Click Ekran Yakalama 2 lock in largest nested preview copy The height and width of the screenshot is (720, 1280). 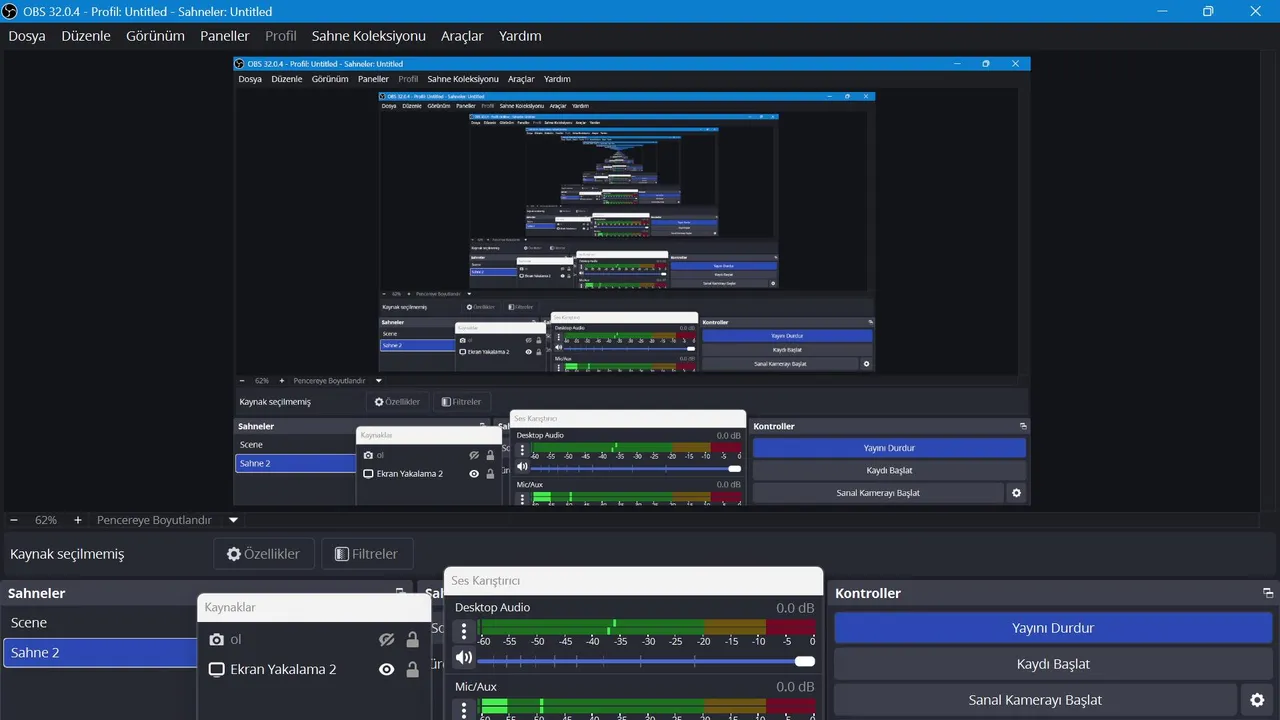(x=490, y=474)
